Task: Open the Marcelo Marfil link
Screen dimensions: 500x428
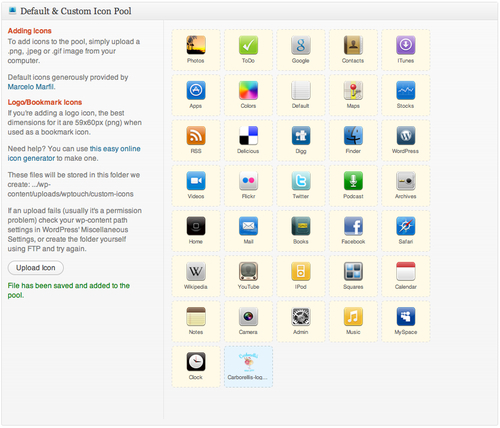Action: point(31,87)
